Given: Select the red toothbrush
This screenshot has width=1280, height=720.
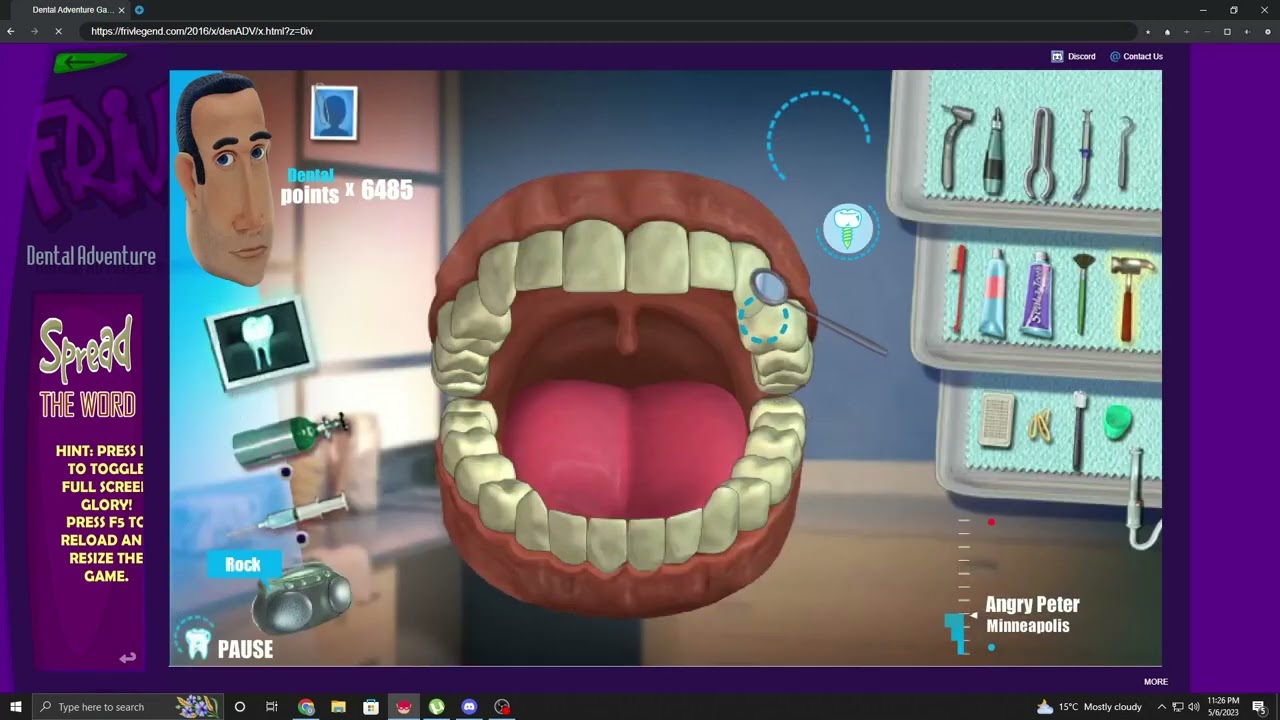Looking at the screenshot, I should point(960,289).
